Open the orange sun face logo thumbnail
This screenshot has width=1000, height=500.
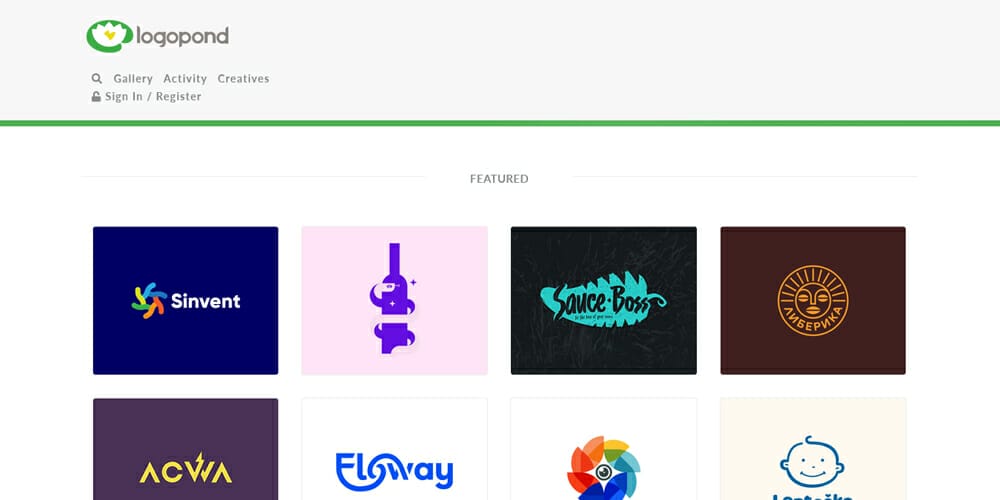pyautogui.click(x=813, y=300)
